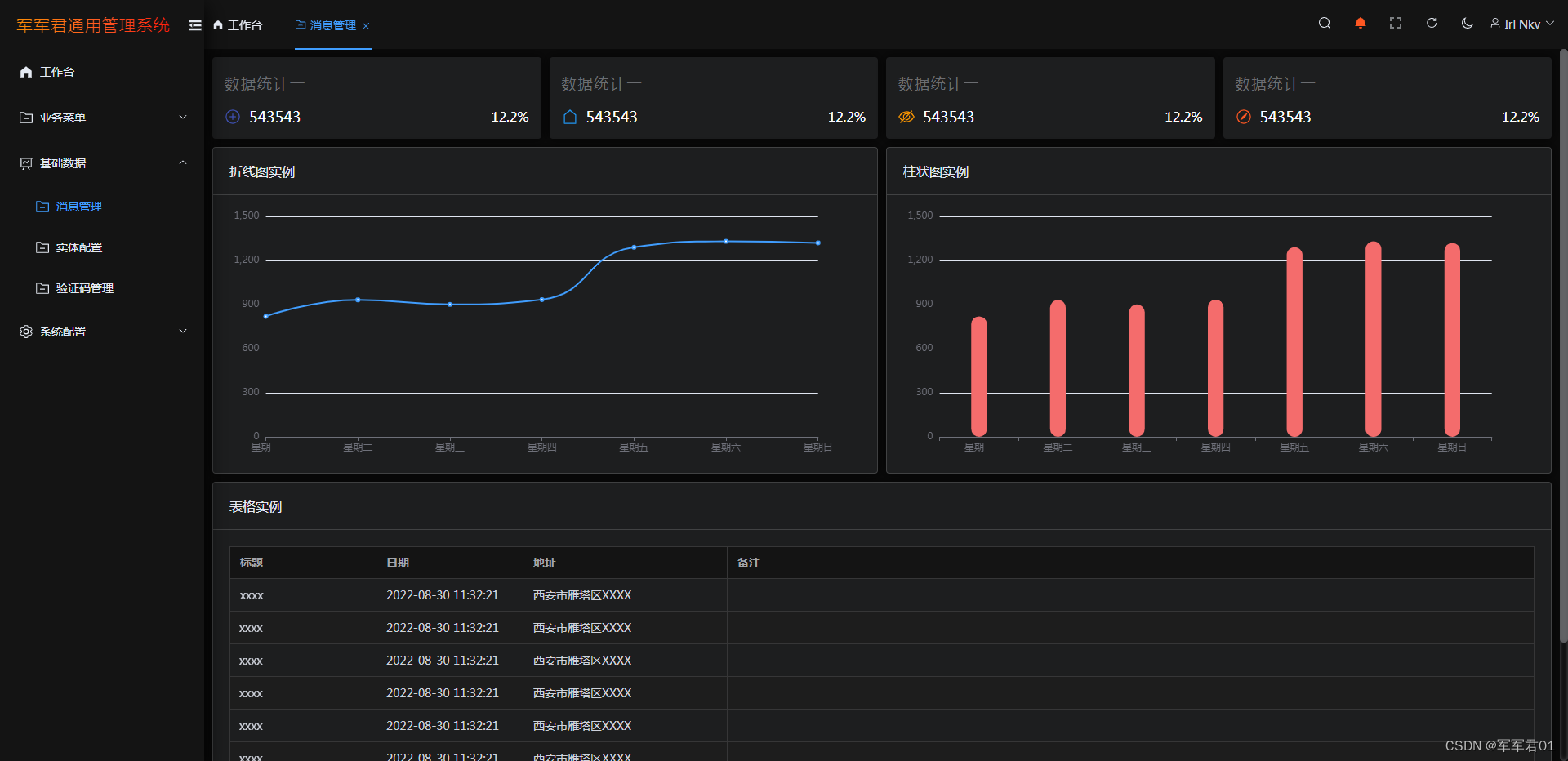1568x761 pixels.
Task: Open 验证码管理 in the sidebar
Action: 102,288
